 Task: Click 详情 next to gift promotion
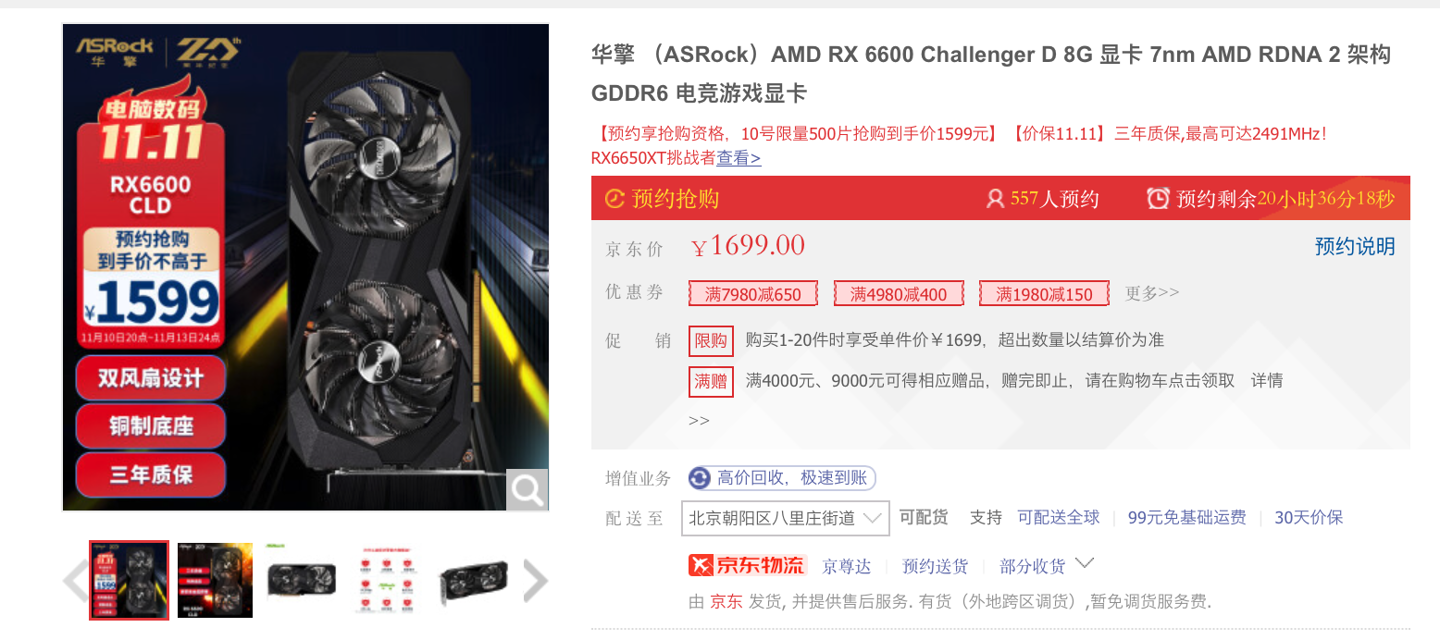(x=1266, y=380)
